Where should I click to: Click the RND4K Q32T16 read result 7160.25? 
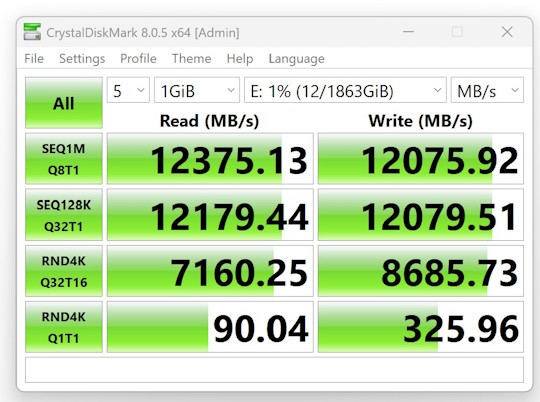click(x=210, y=271)
